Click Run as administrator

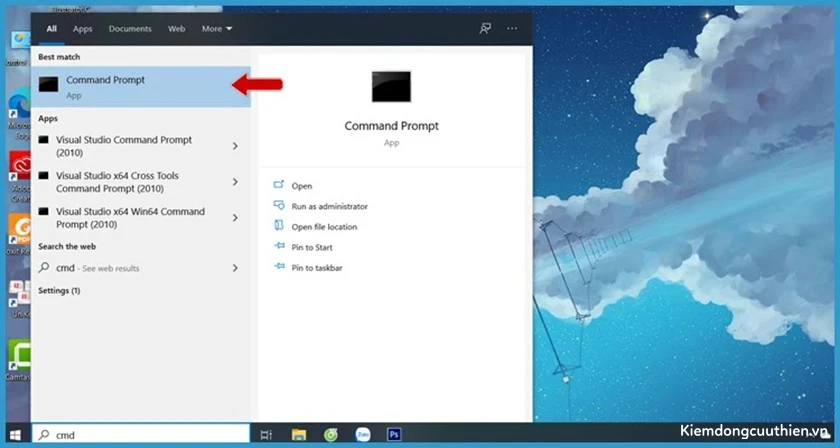tap(329, 206)
